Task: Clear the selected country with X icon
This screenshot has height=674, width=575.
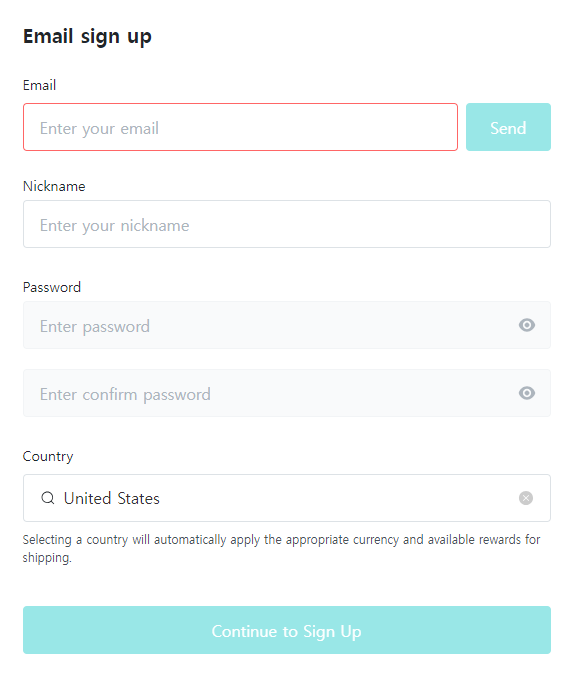Action: coord(526,498)
